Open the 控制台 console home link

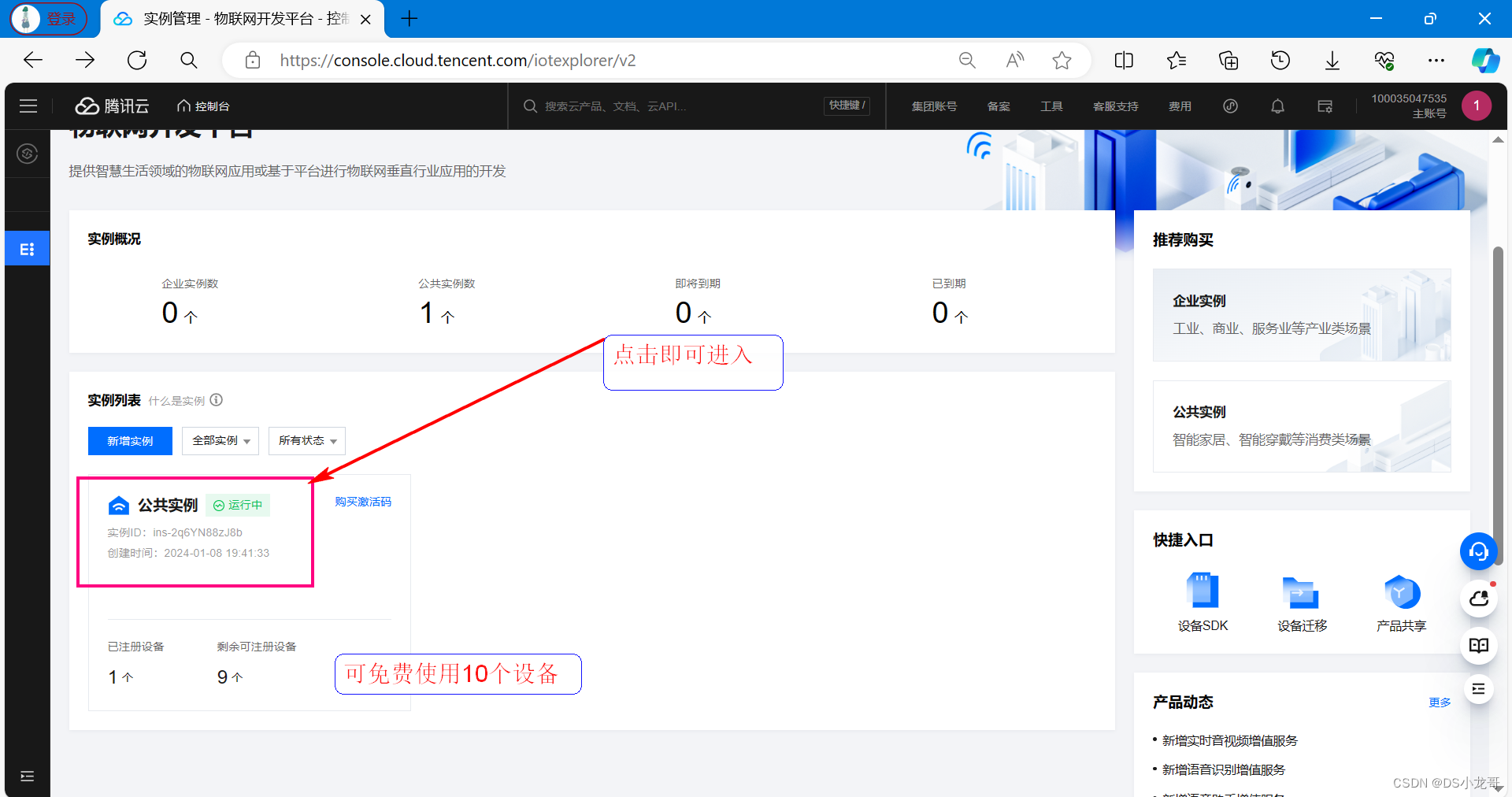203,106
